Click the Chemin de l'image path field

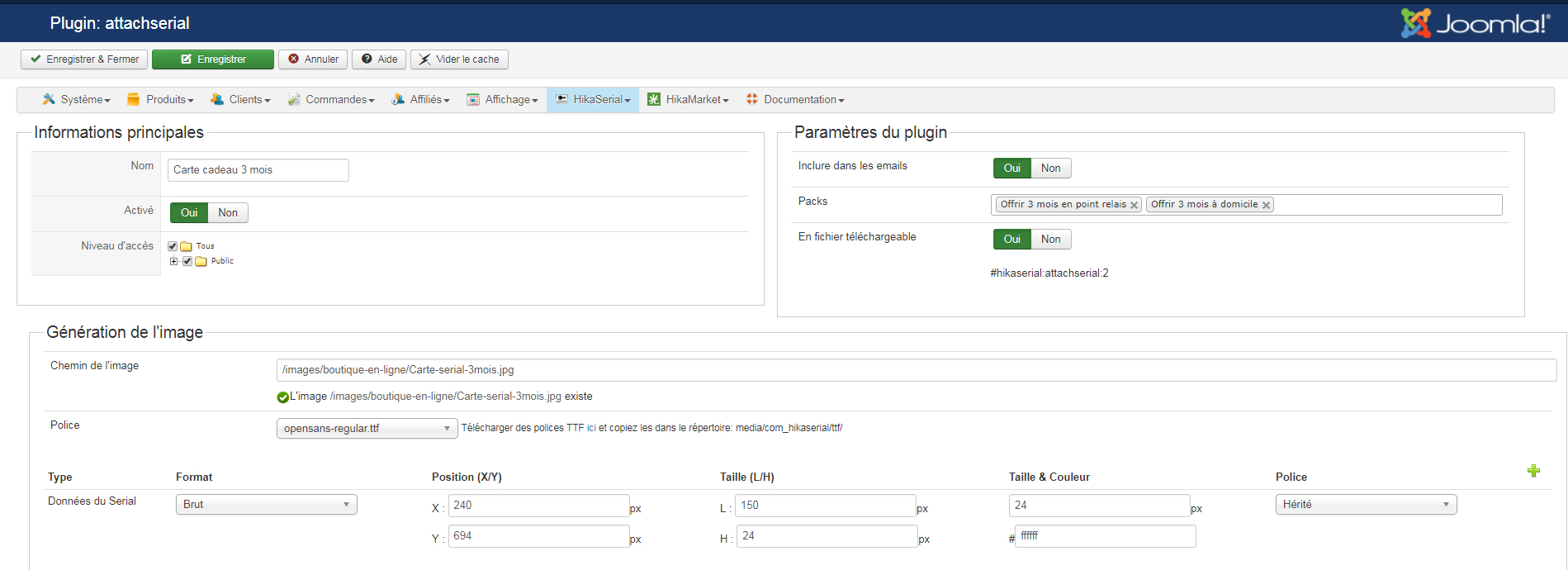click(916, 370)
